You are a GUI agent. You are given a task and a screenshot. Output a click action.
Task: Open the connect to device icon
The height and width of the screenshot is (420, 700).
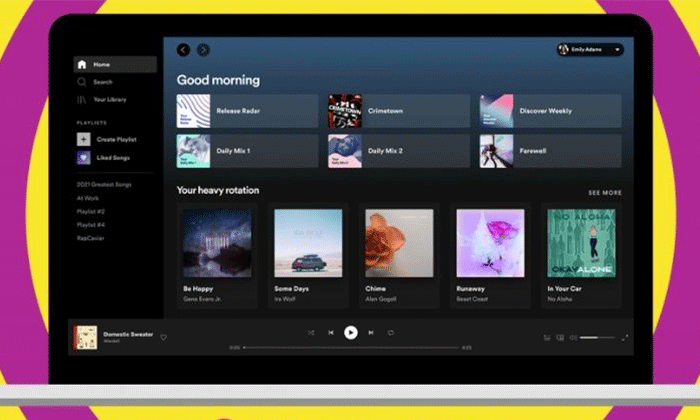[560, 337]
